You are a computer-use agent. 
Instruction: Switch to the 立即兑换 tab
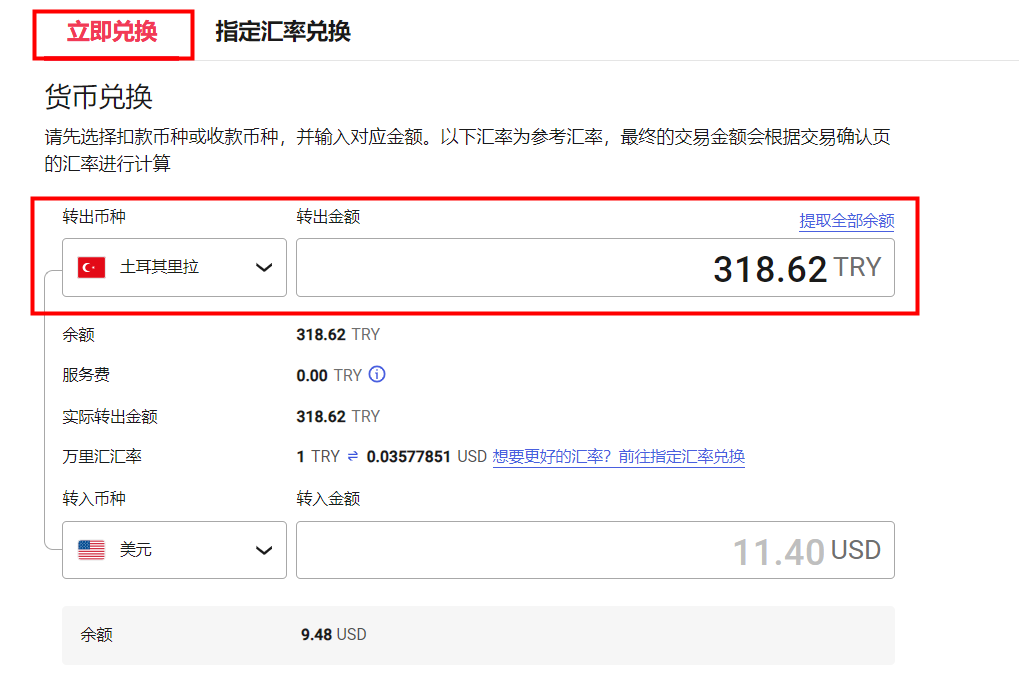112,32
